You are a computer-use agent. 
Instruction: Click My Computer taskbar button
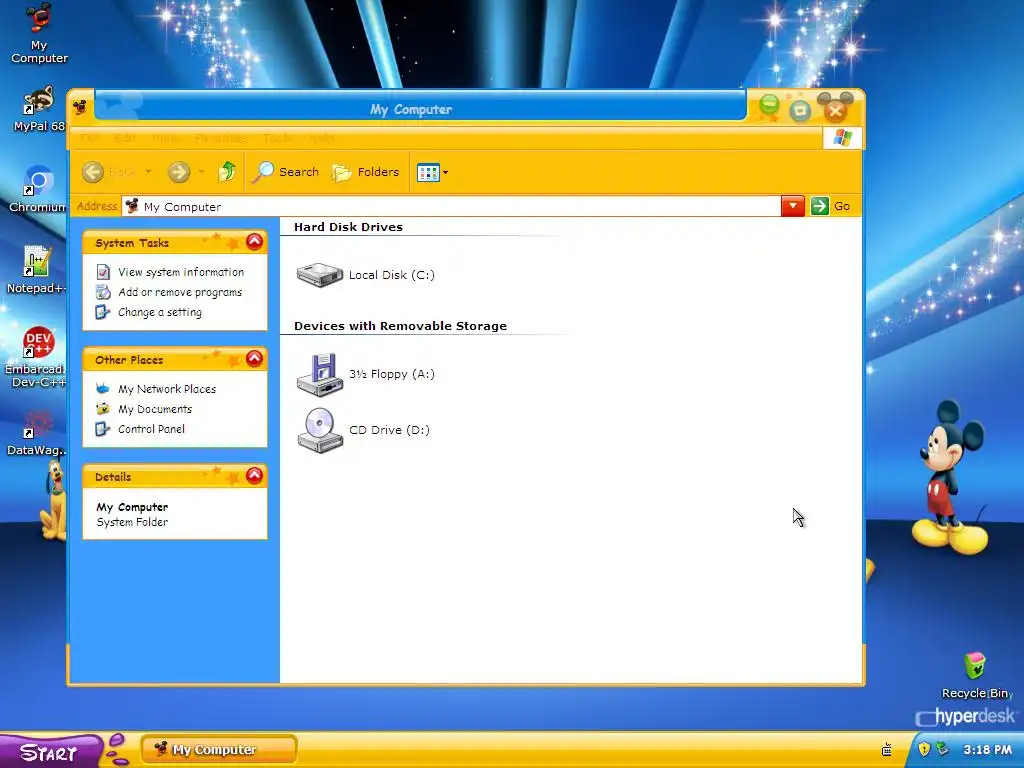219,750
